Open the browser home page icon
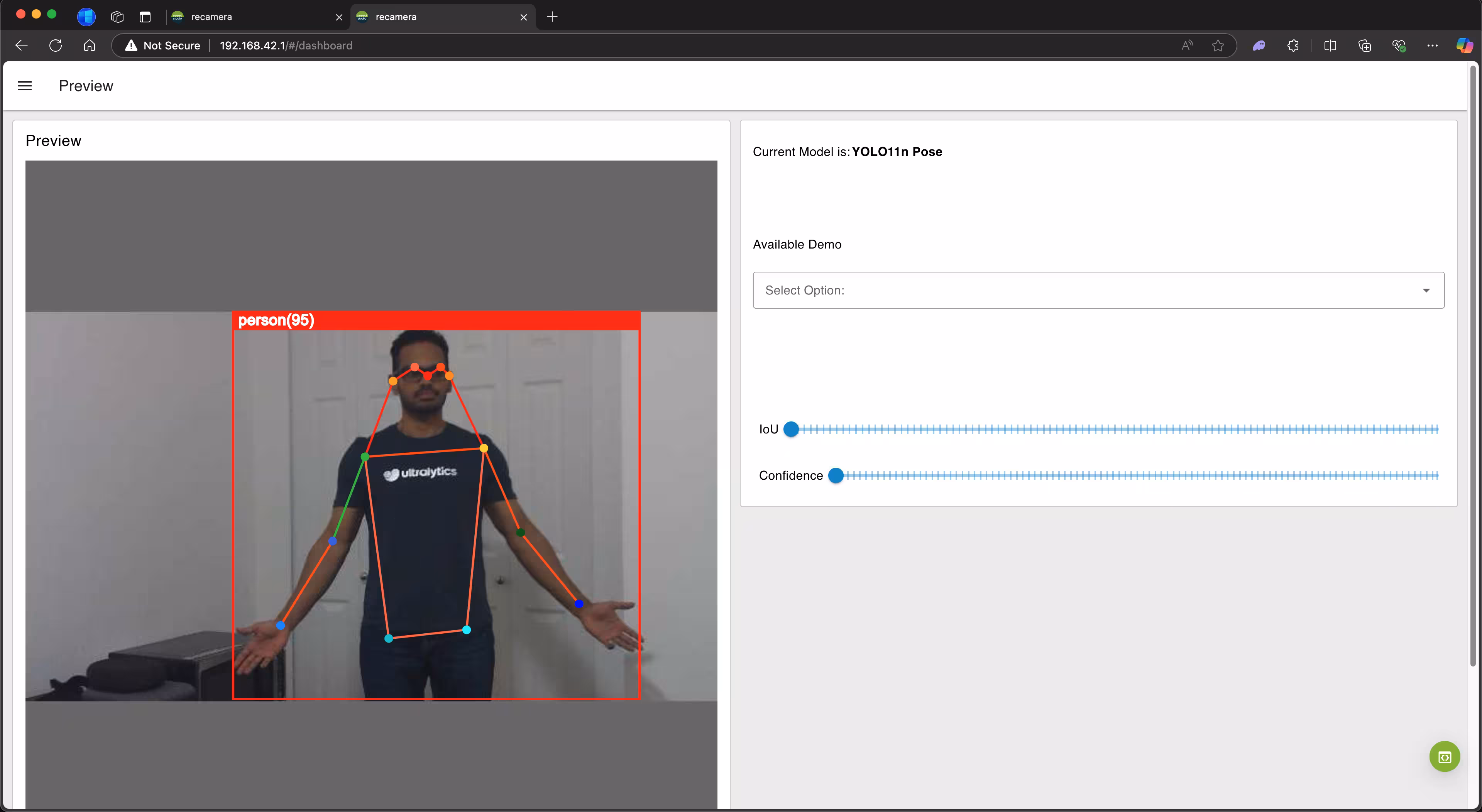The height and width of the screenshot is (812, 1482). coord(89,46)
